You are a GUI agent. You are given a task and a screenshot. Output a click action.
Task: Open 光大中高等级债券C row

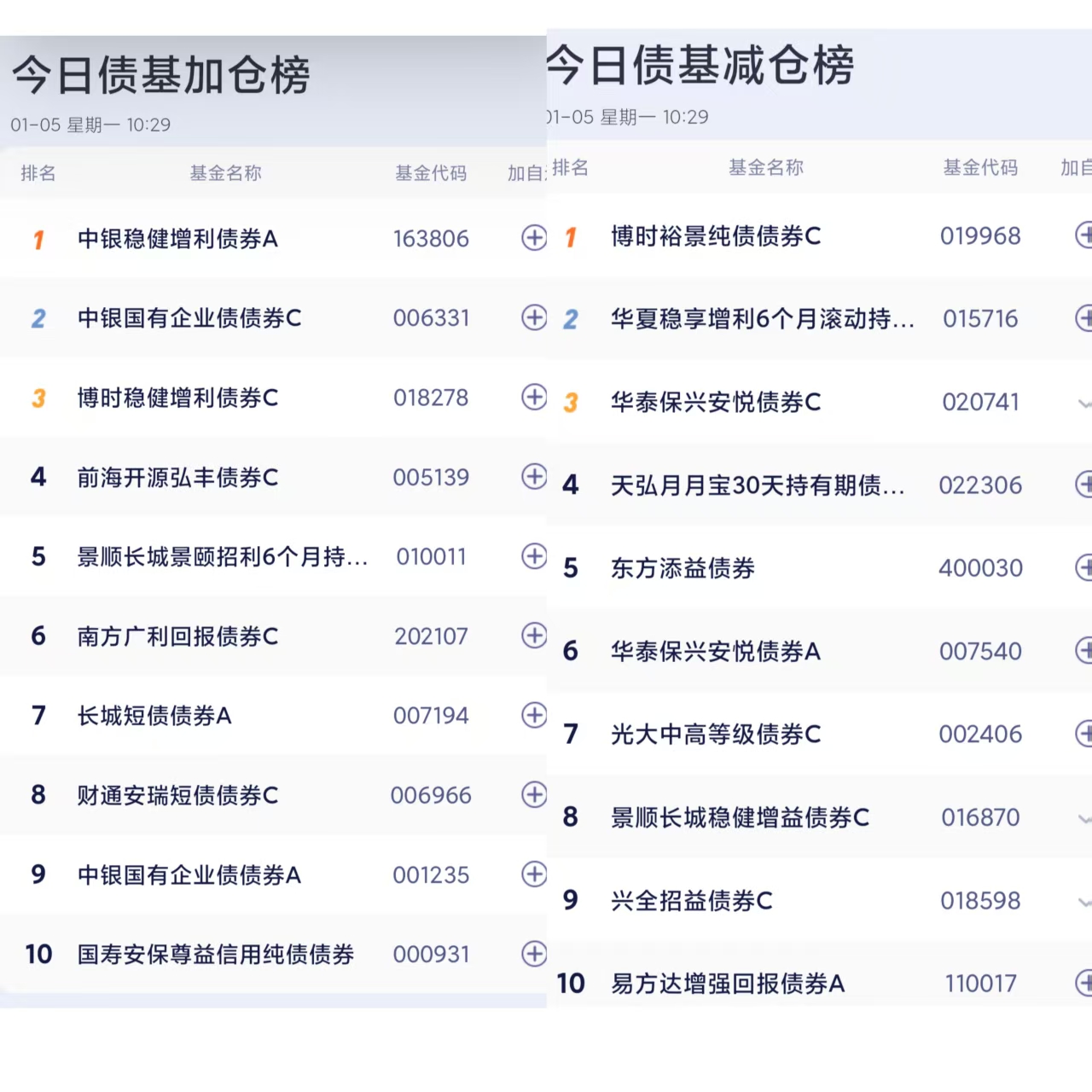tap(819, 735)
